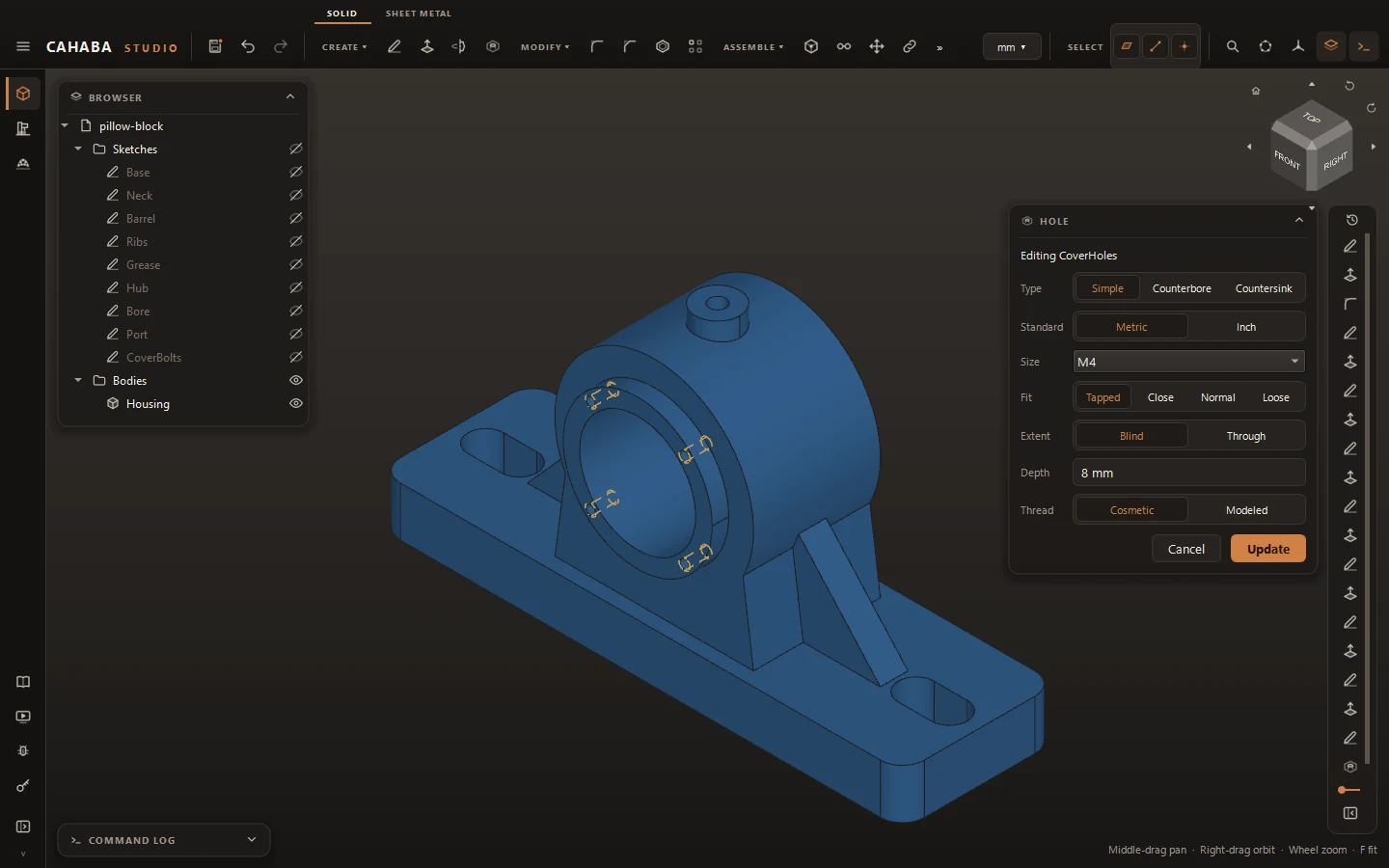1389x868 pixels.
Task: Toggle the edge selection filter
Action: click(1156, 46)
